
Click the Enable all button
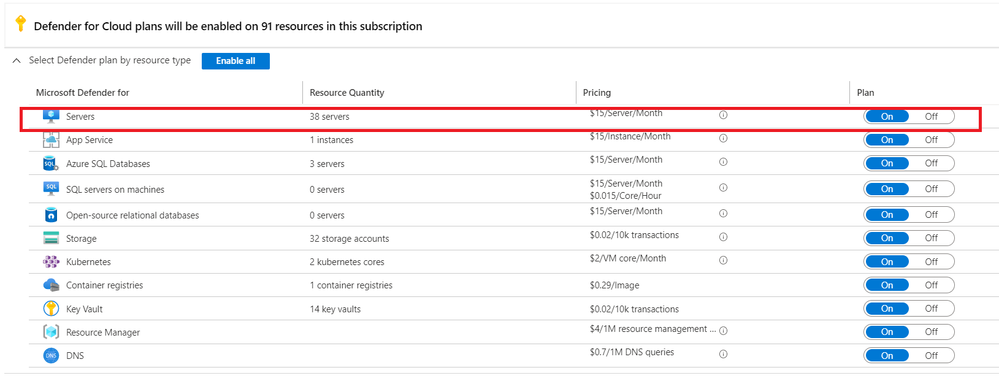[236, 61]
